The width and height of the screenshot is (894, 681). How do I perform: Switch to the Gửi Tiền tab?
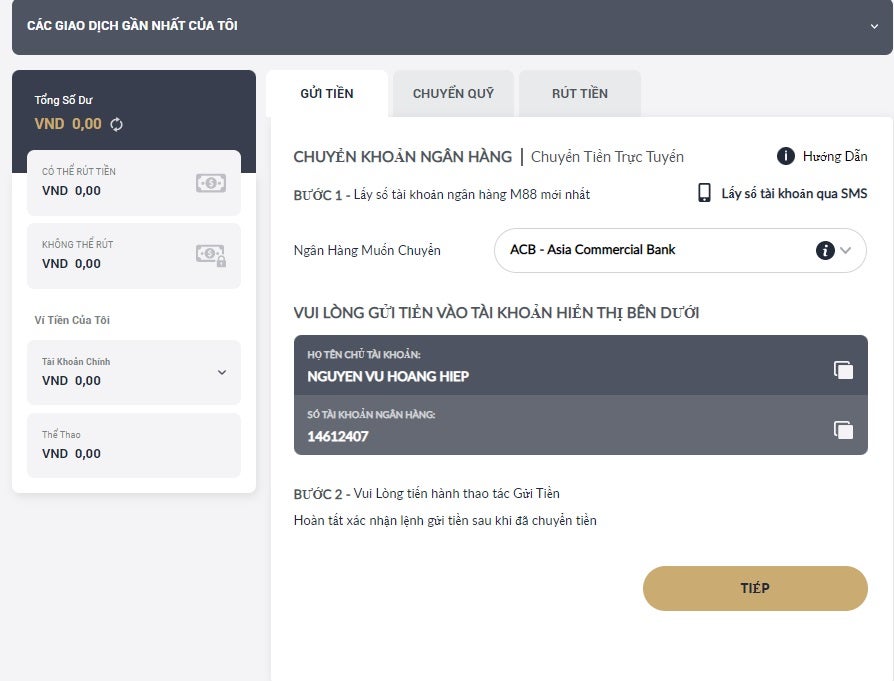click(x=327, y=94)
